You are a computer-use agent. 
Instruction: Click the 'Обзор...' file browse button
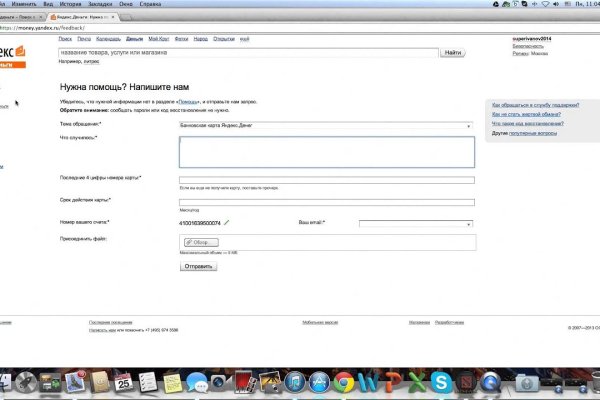click(x=200, y=242)
